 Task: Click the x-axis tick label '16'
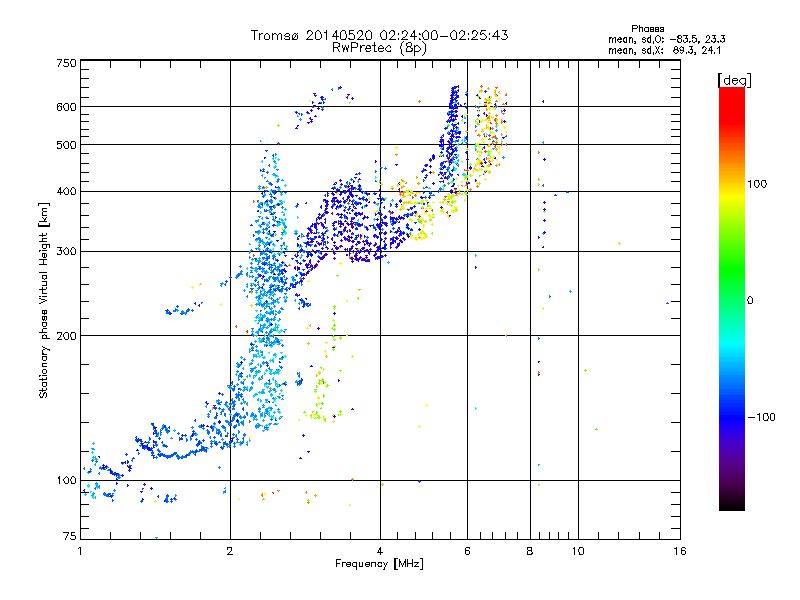click(680, 551)
